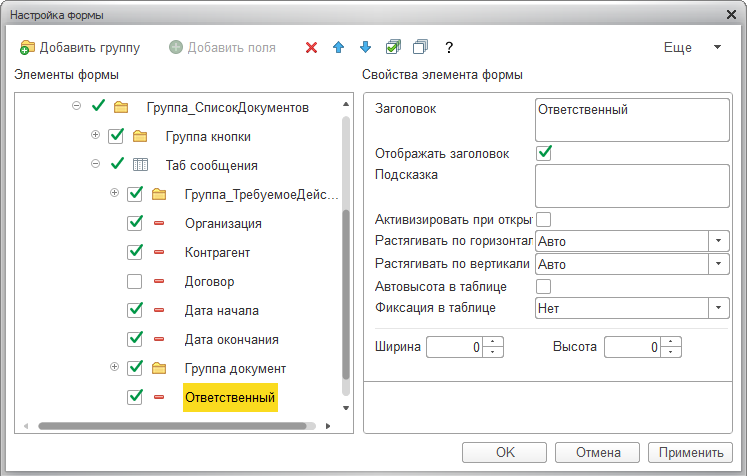Uncheck the Организация checkbox
This screenshot has height=476, width=747.
click(135, 223)
